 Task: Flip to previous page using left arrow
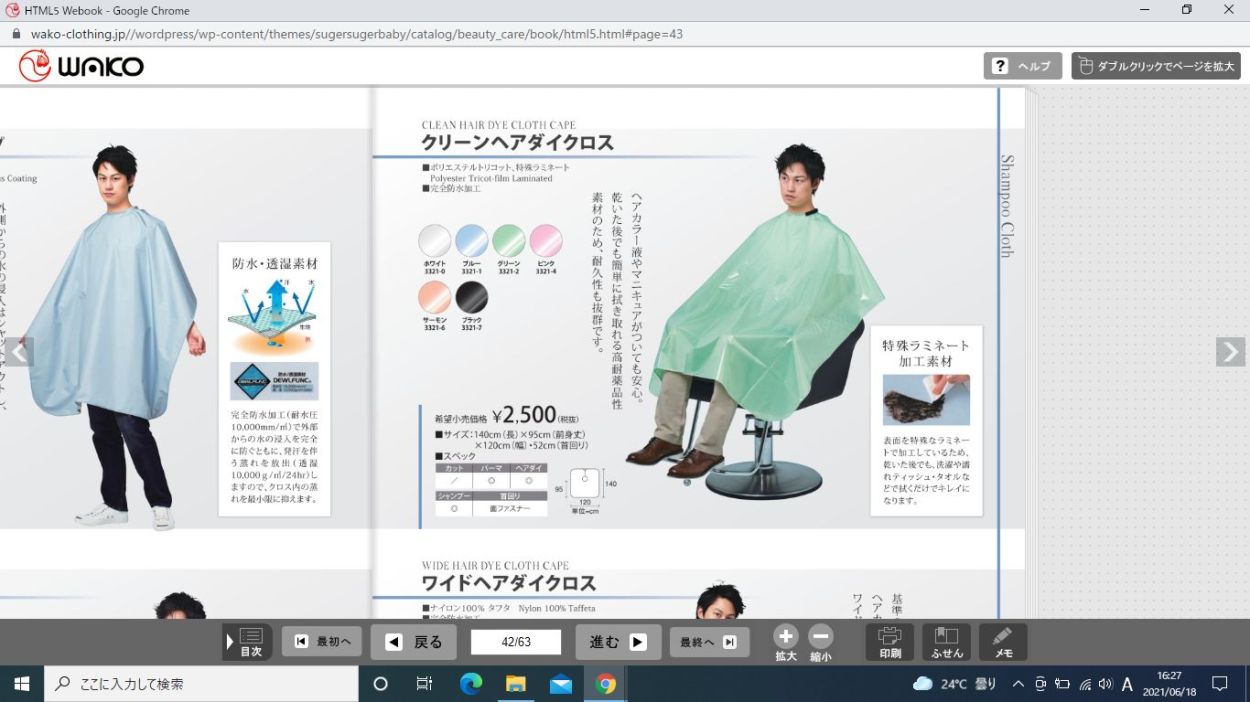(x=19, y=352)
